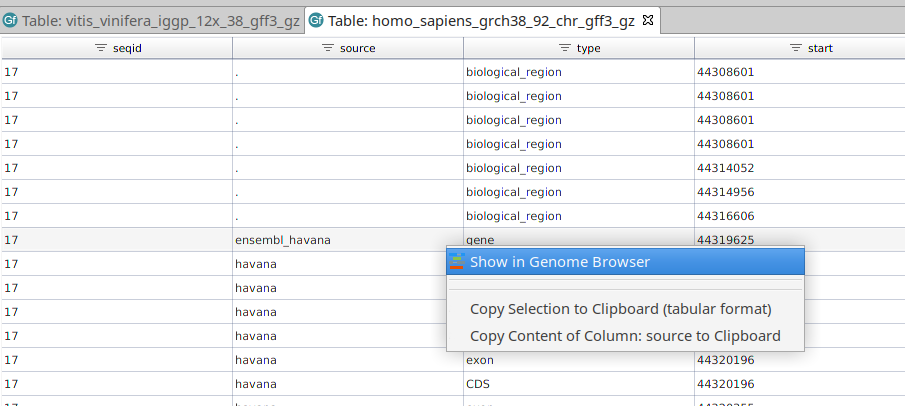
Task: Open the type column filter icon
Action: tap(564, 48)
